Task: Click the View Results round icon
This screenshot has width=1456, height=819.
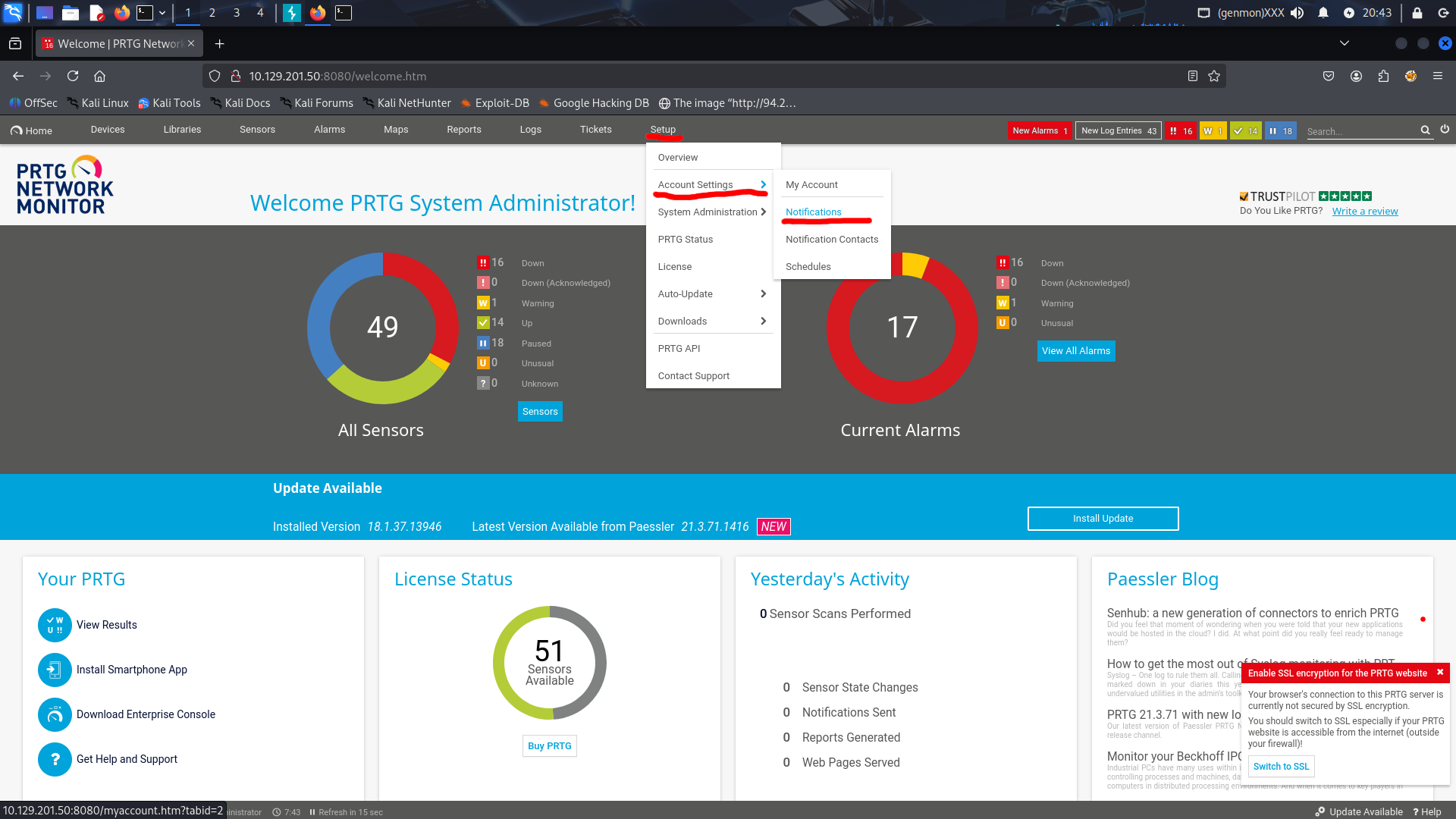Action: 55,625
